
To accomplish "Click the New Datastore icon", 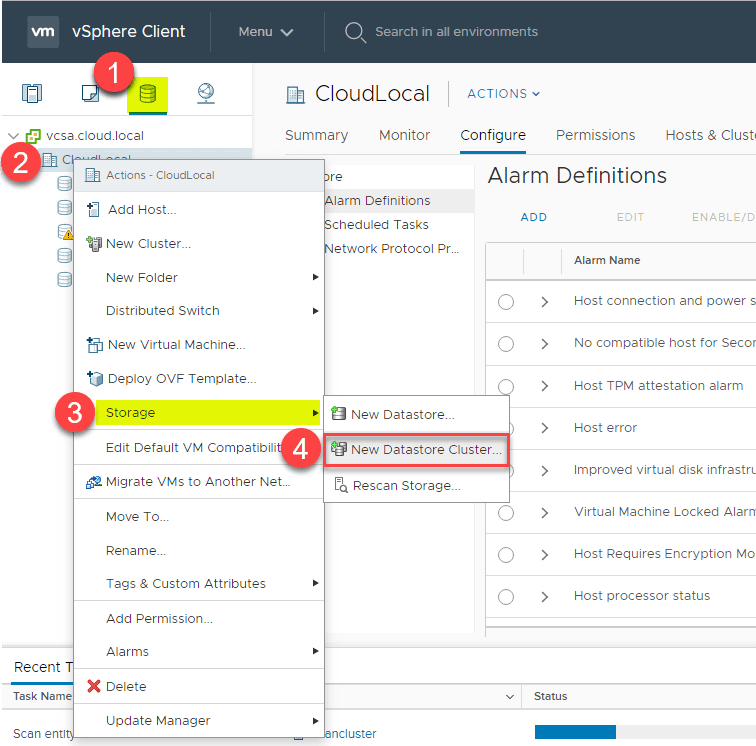I will pos(338,413).
